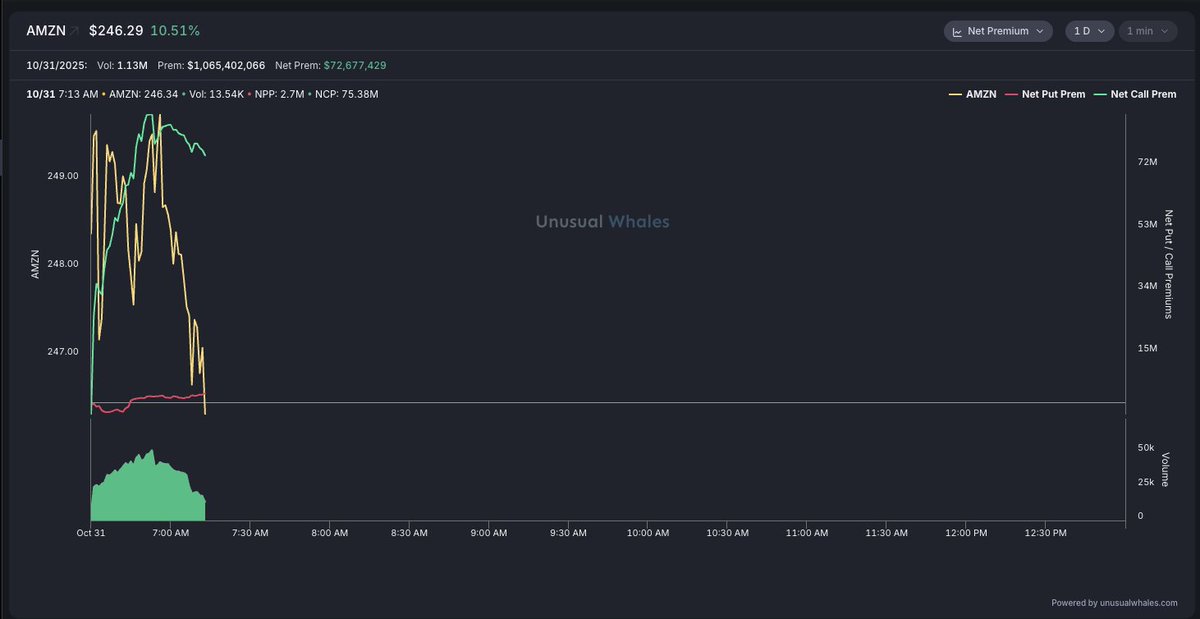1200x619 pixels.
Task: Click the AMZN ticker symbol title
Action: [46, 31]
